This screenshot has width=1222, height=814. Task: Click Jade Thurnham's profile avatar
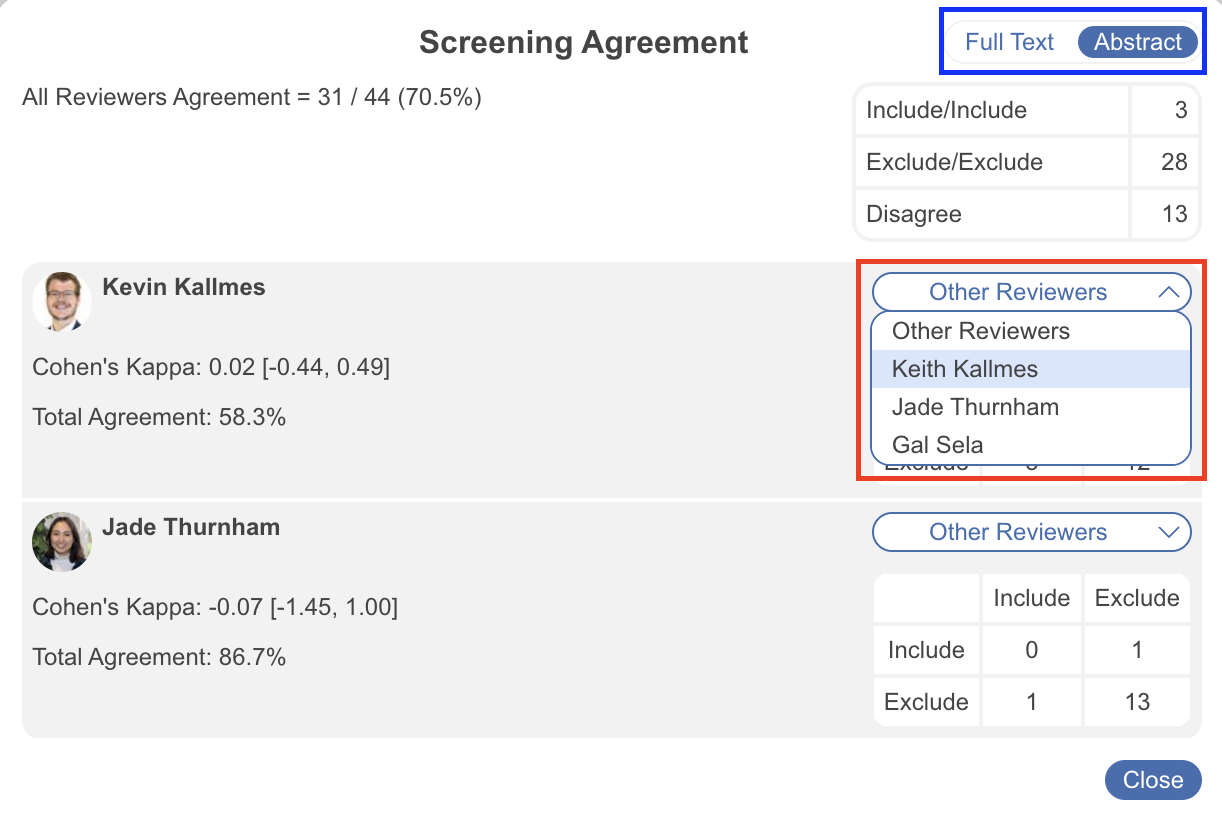[61, 541]
